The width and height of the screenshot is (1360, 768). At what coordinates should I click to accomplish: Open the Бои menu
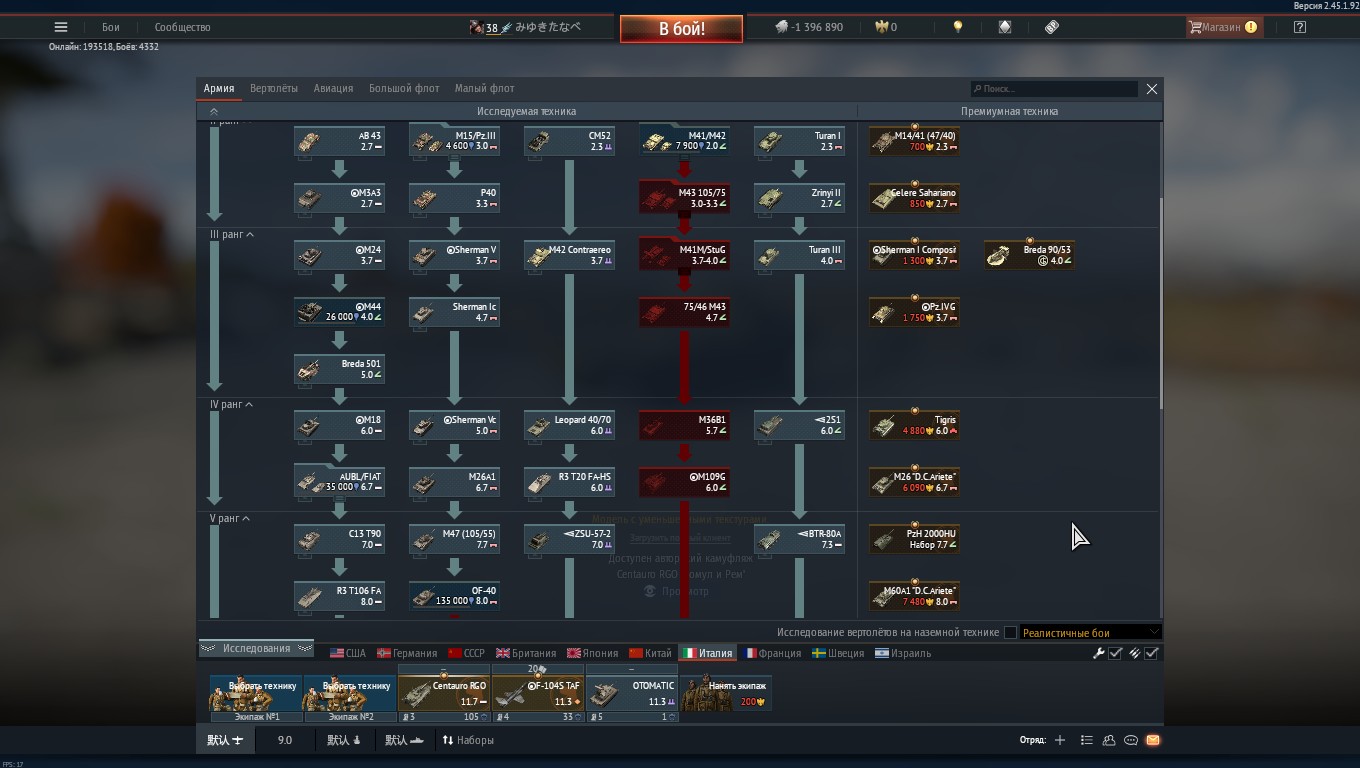[111, 28]
